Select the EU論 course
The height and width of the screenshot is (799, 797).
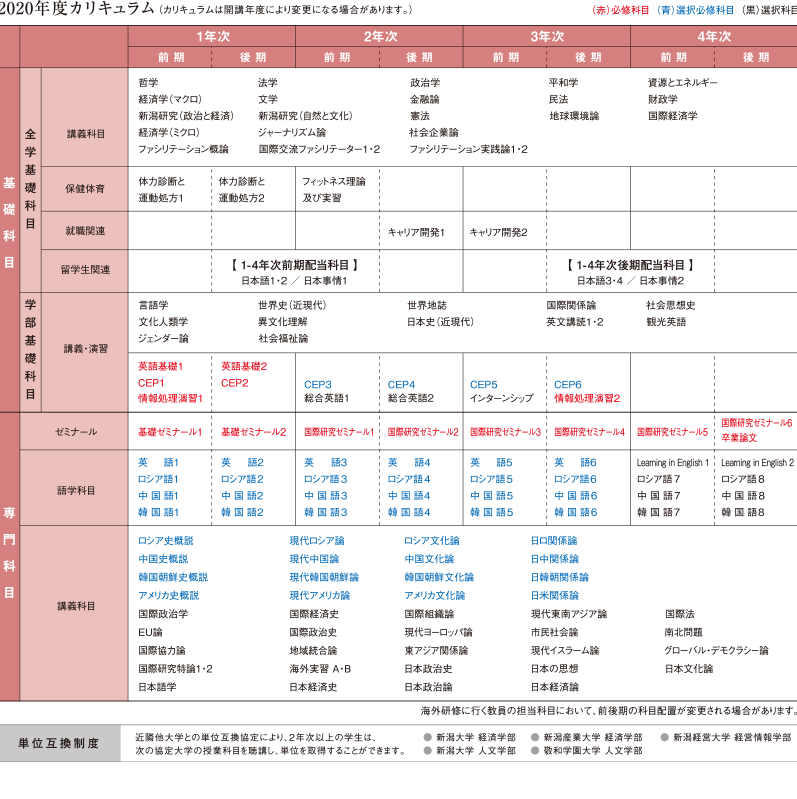tap(150, 632)
